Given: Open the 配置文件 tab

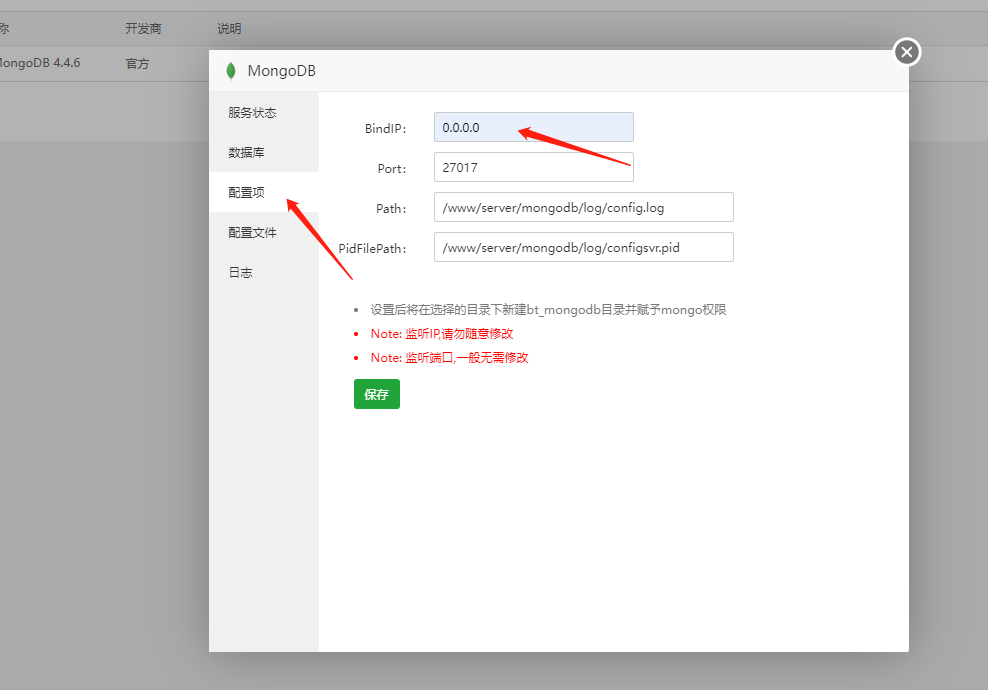Looking at the screenshot, I should coord(264,233).
